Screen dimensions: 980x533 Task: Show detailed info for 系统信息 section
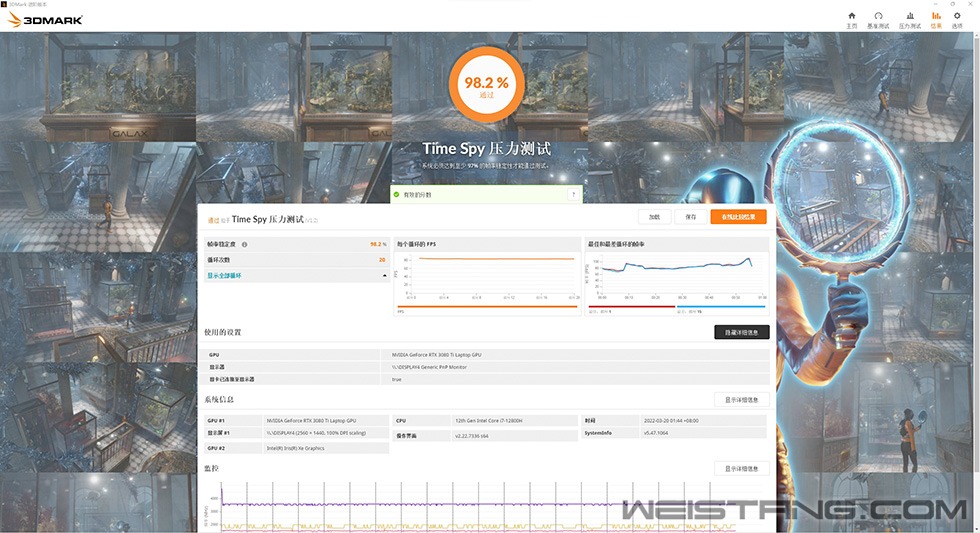(741, 399)
